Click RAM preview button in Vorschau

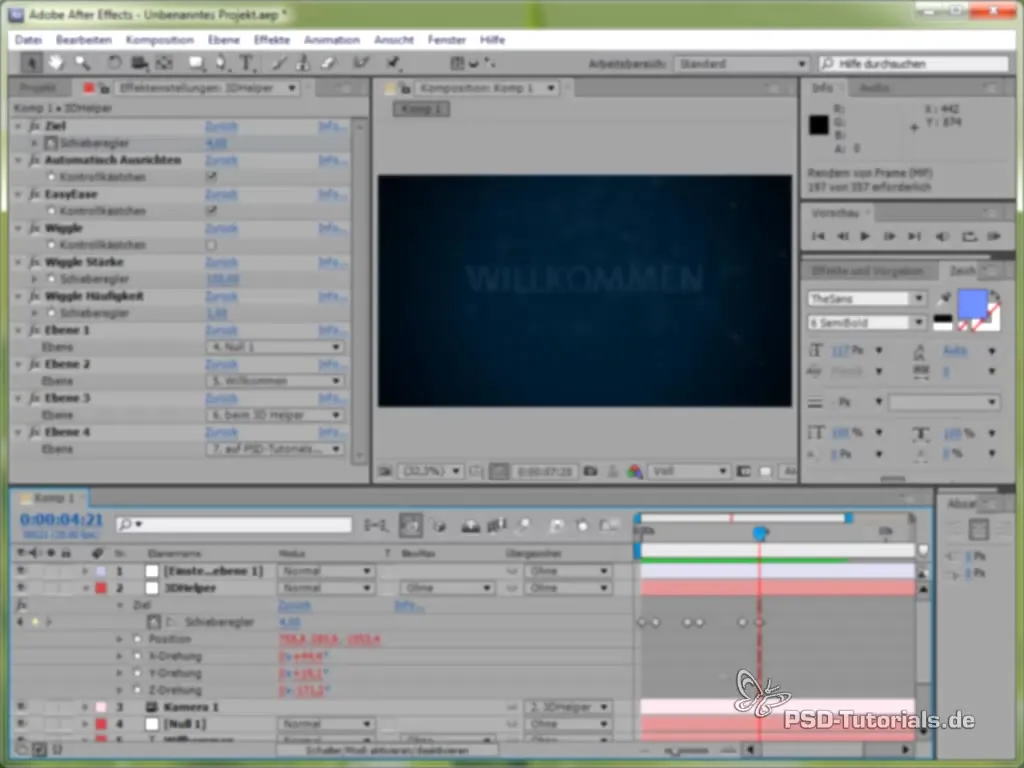point(994,236)
